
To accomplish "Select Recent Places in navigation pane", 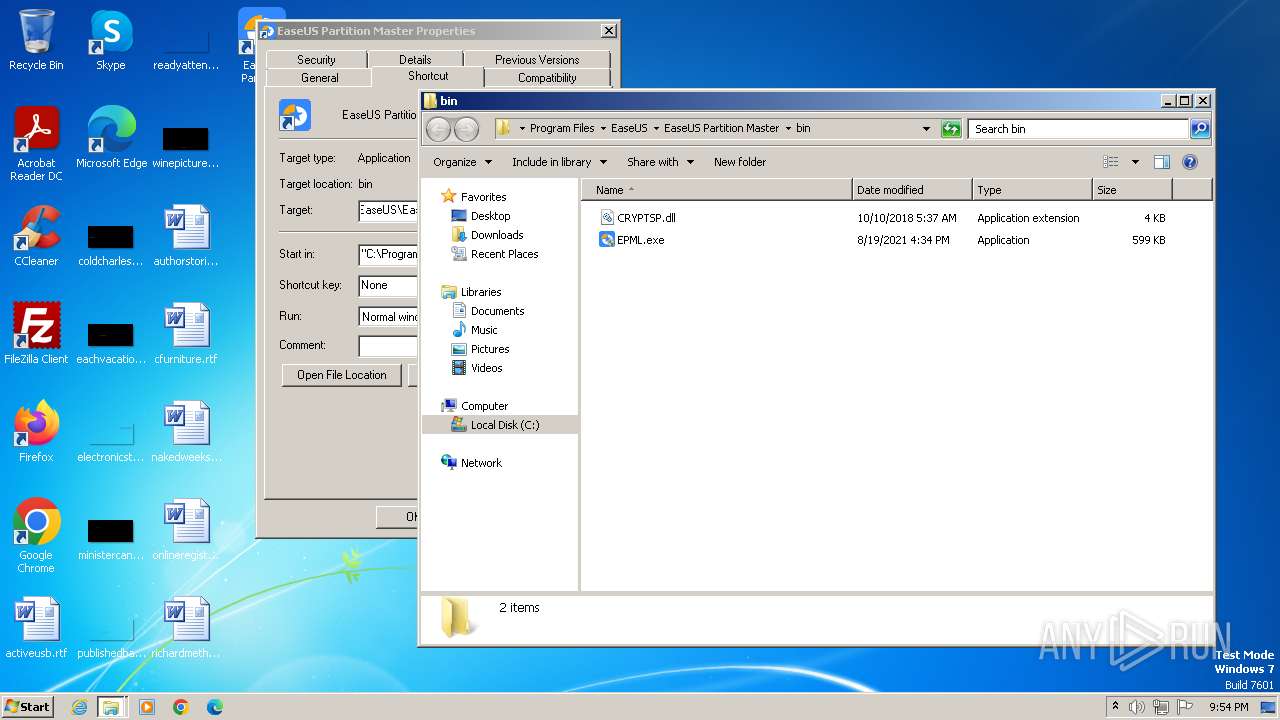I will point(495,254).
